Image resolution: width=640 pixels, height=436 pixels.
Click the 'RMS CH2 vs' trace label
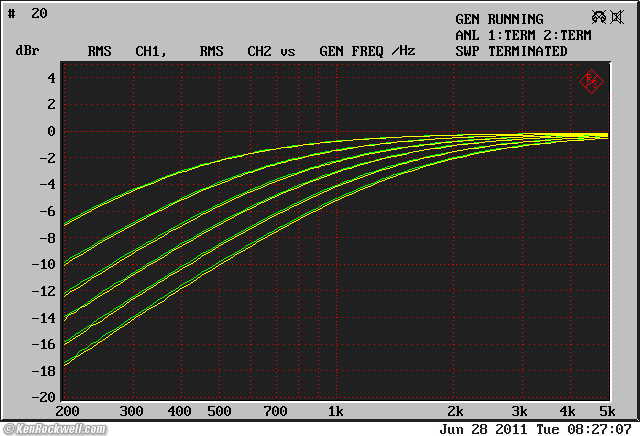247,51
